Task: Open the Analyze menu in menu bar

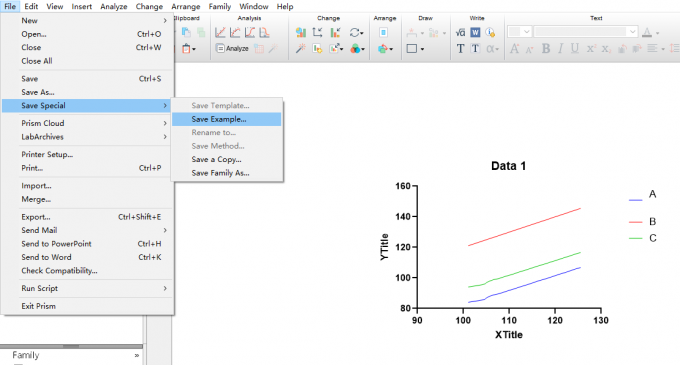Action: click(x=114, y=7)
